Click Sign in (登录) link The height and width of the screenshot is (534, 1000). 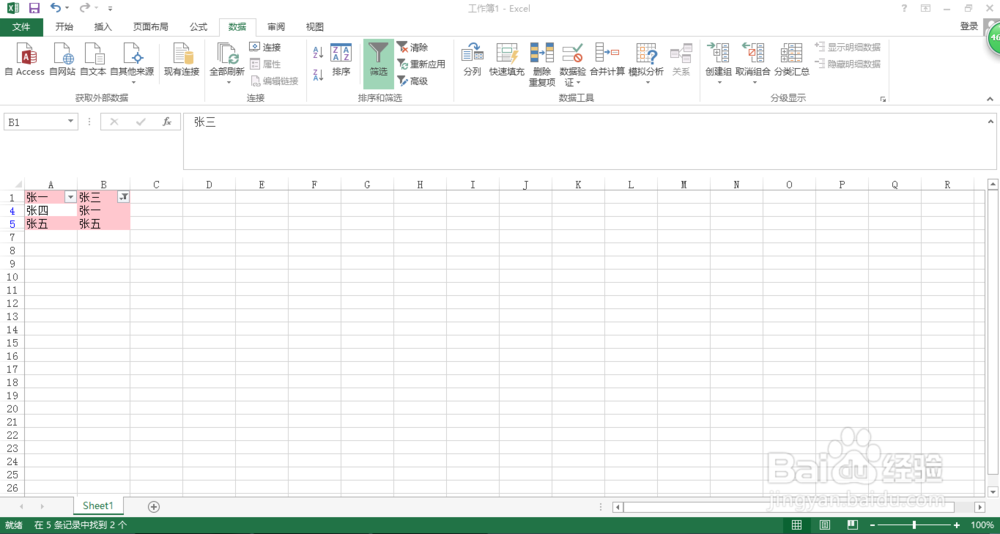[x=969, y=26]
